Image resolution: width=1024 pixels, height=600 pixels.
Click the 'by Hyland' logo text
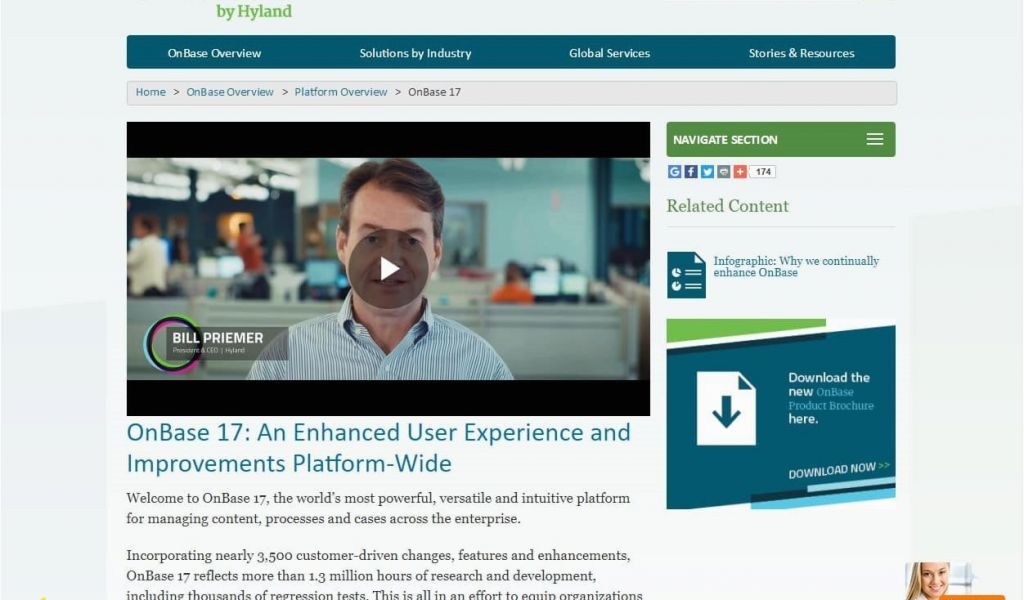pos(254,11)
